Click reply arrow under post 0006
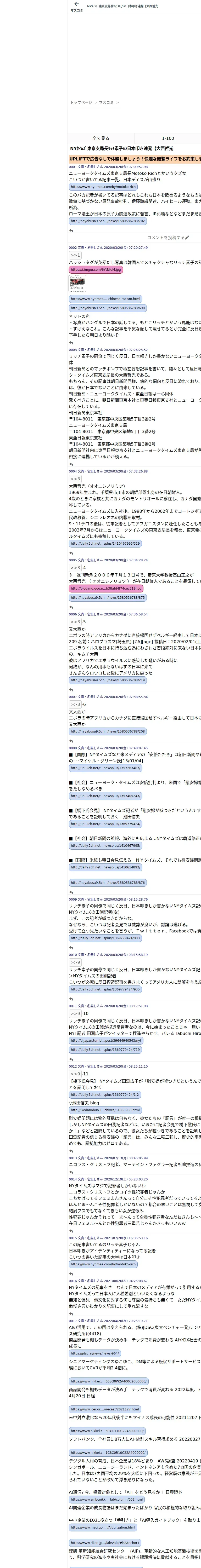This screenshot has height=1568, width=201. (x=71, y=690)
